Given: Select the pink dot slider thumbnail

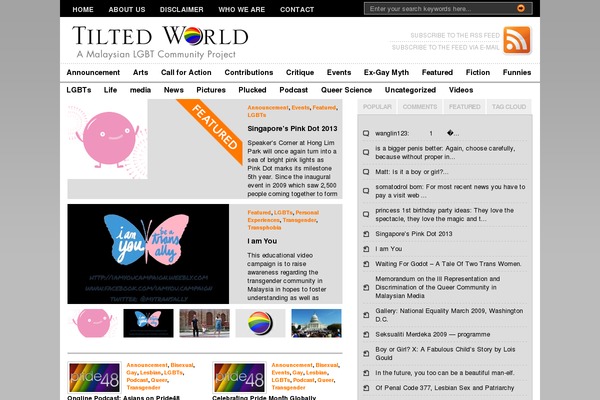Looking at the screenshot, I should [x=93, y=323].
